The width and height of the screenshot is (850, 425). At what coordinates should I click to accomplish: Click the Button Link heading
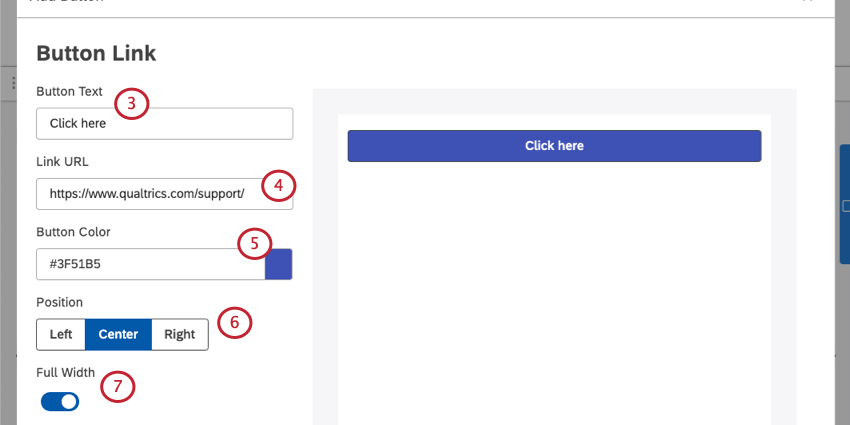96,54
